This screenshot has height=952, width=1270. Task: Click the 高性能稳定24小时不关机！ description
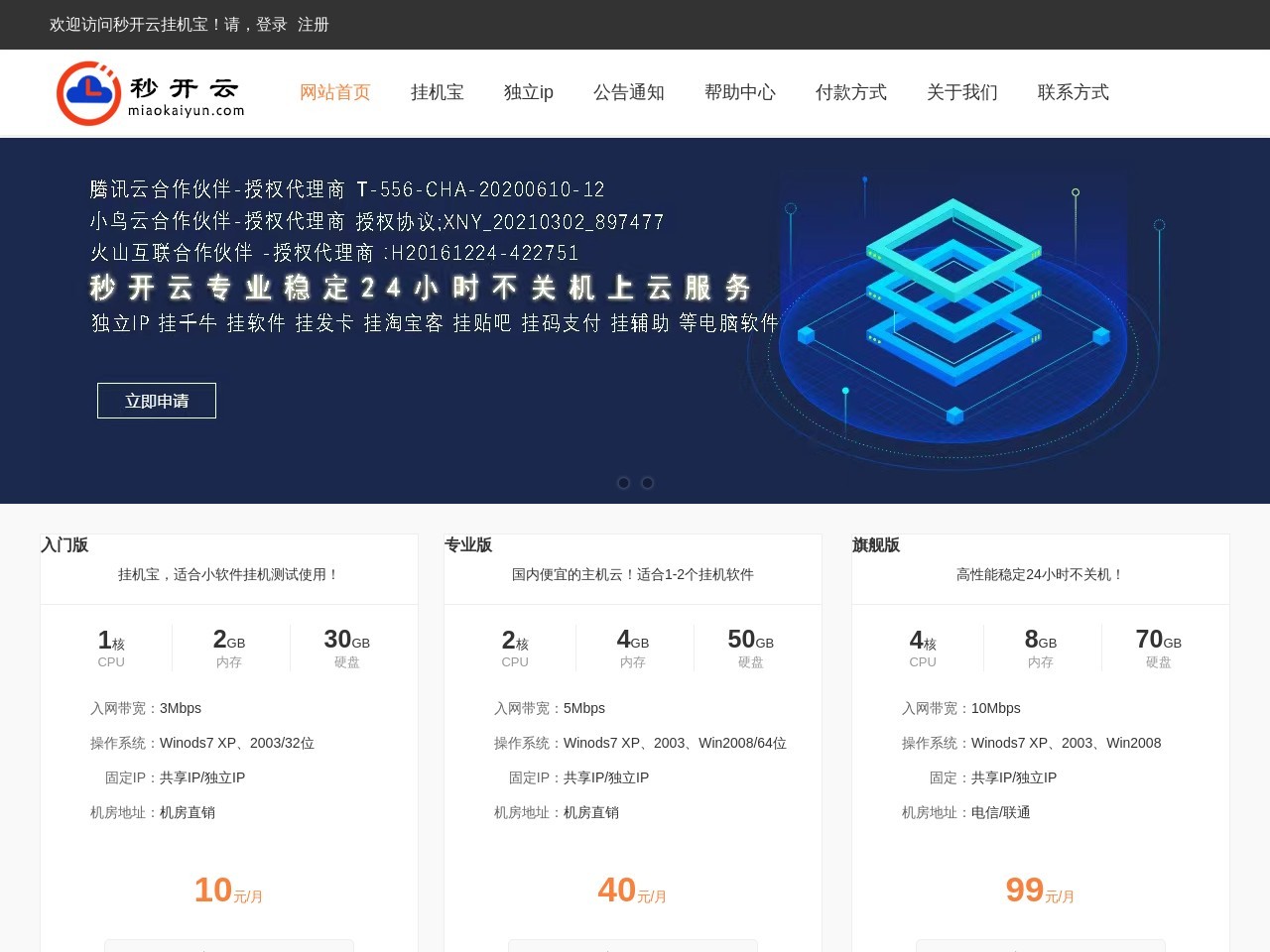point(1040,574)
